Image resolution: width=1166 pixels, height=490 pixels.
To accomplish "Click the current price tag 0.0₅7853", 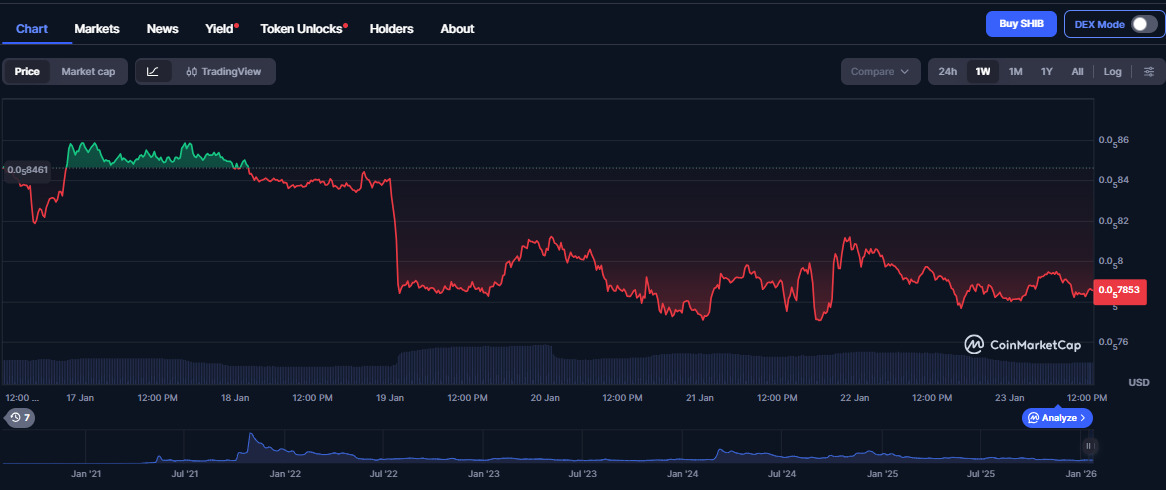I will [x=1120, y=291].
